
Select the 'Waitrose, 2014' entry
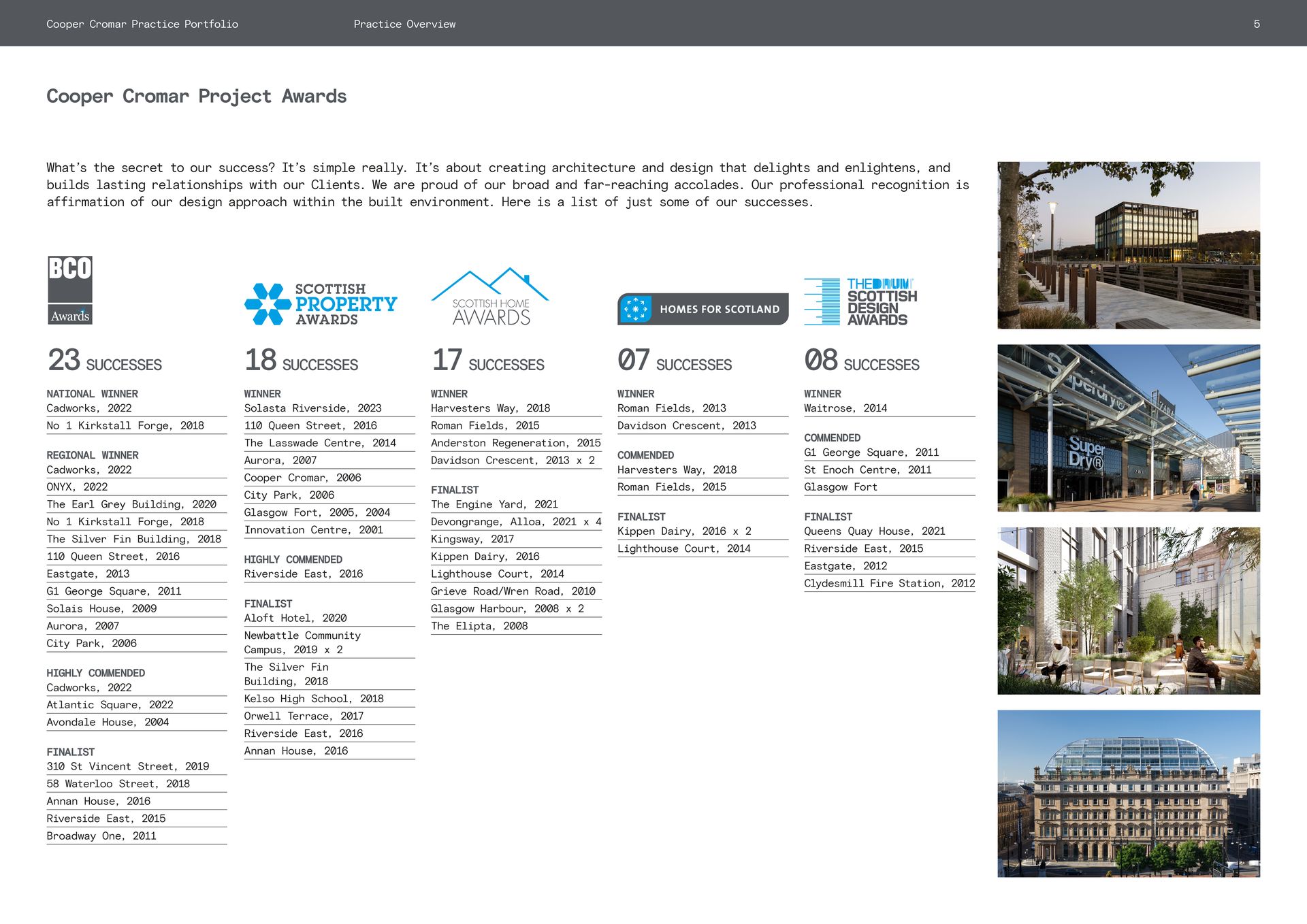pyautogui.click(x=845, y=408)
